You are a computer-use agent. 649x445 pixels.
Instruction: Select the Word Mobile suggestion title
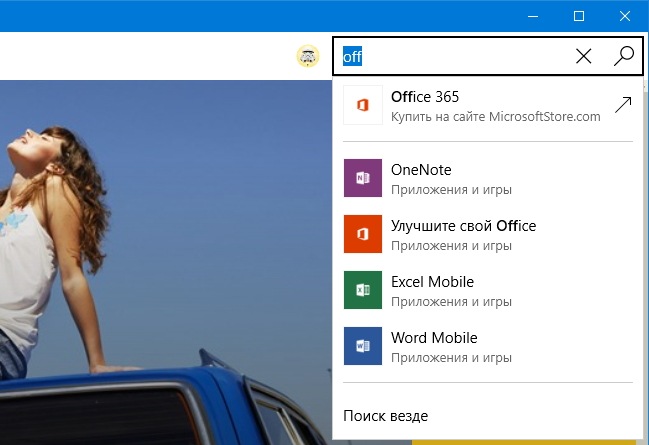coord(434,338)
